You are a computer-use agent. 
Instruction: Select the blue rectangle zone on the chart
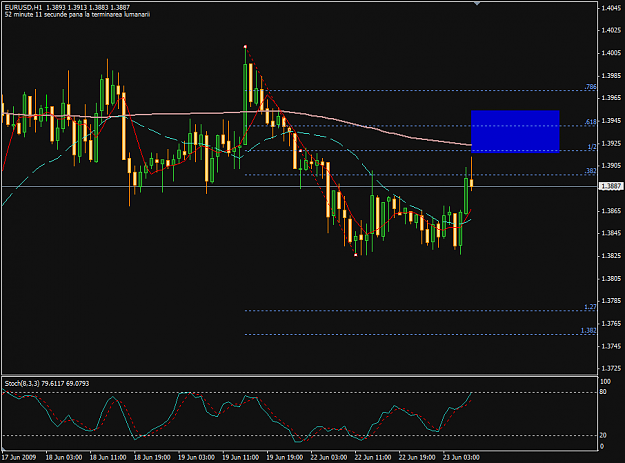pos(515,131)
